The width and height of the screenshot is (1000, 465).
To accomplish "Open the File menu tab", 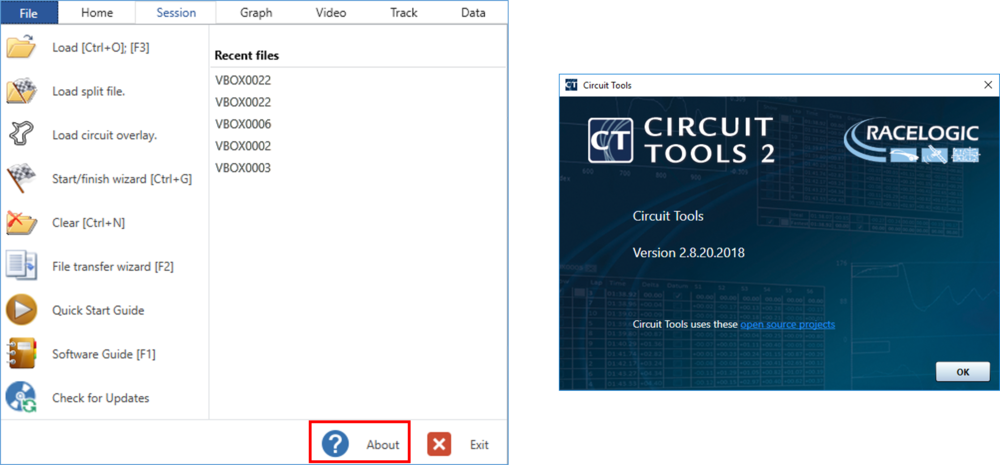I will click(29, 13).
